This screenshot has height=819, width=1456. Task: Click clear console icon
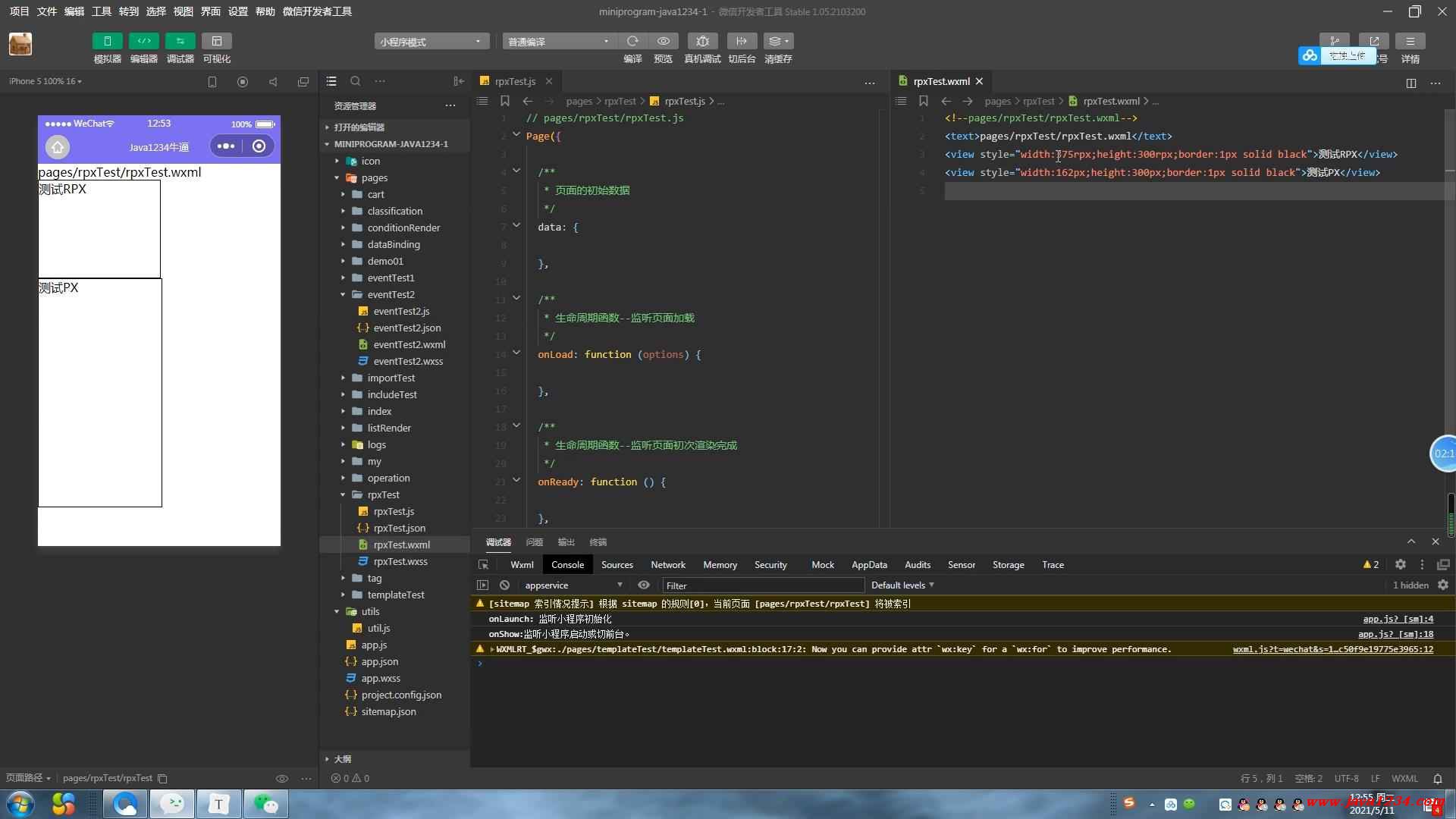pos(504,585)
